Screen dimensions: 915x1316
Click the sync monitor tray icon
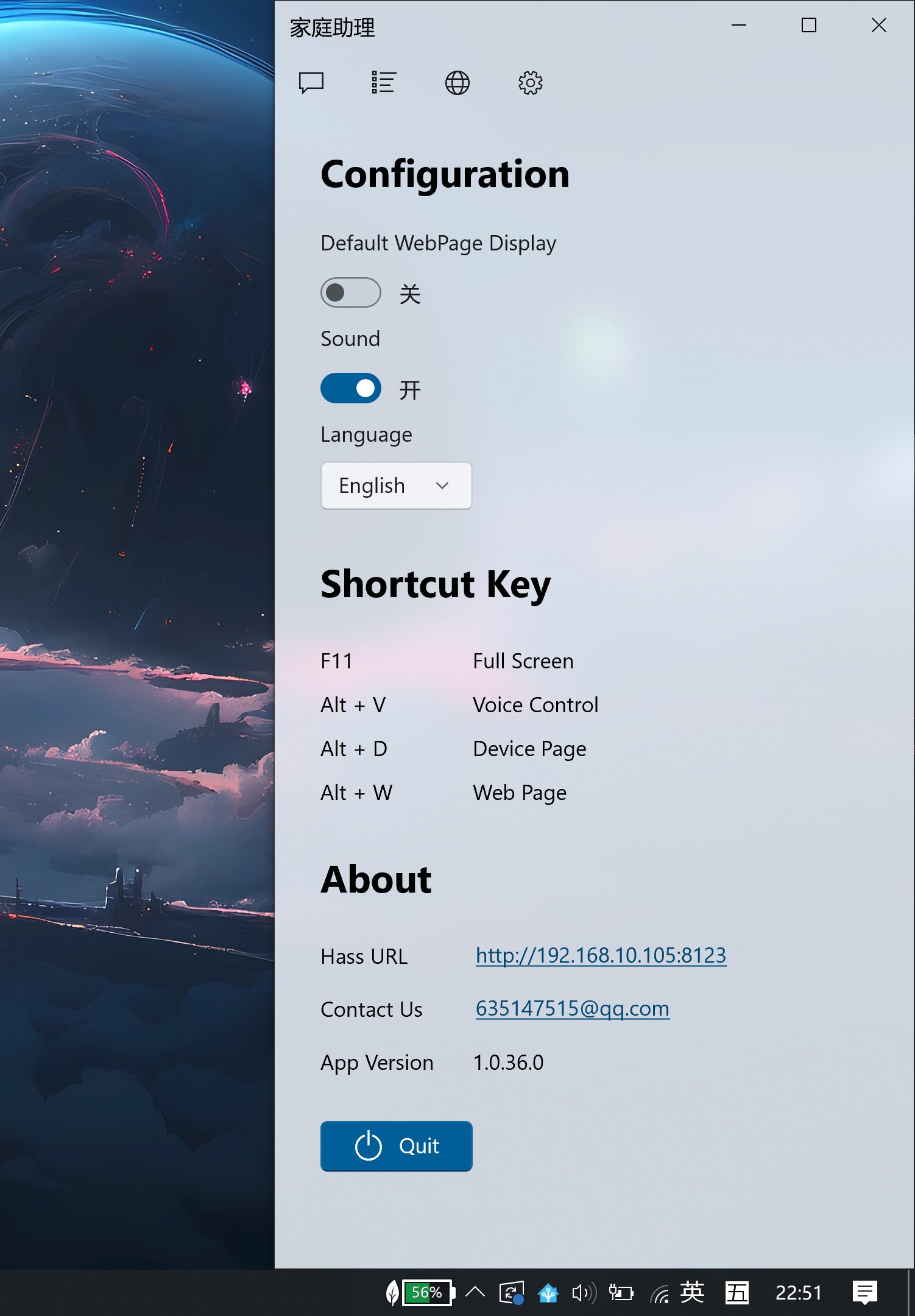click(512, 1293)
